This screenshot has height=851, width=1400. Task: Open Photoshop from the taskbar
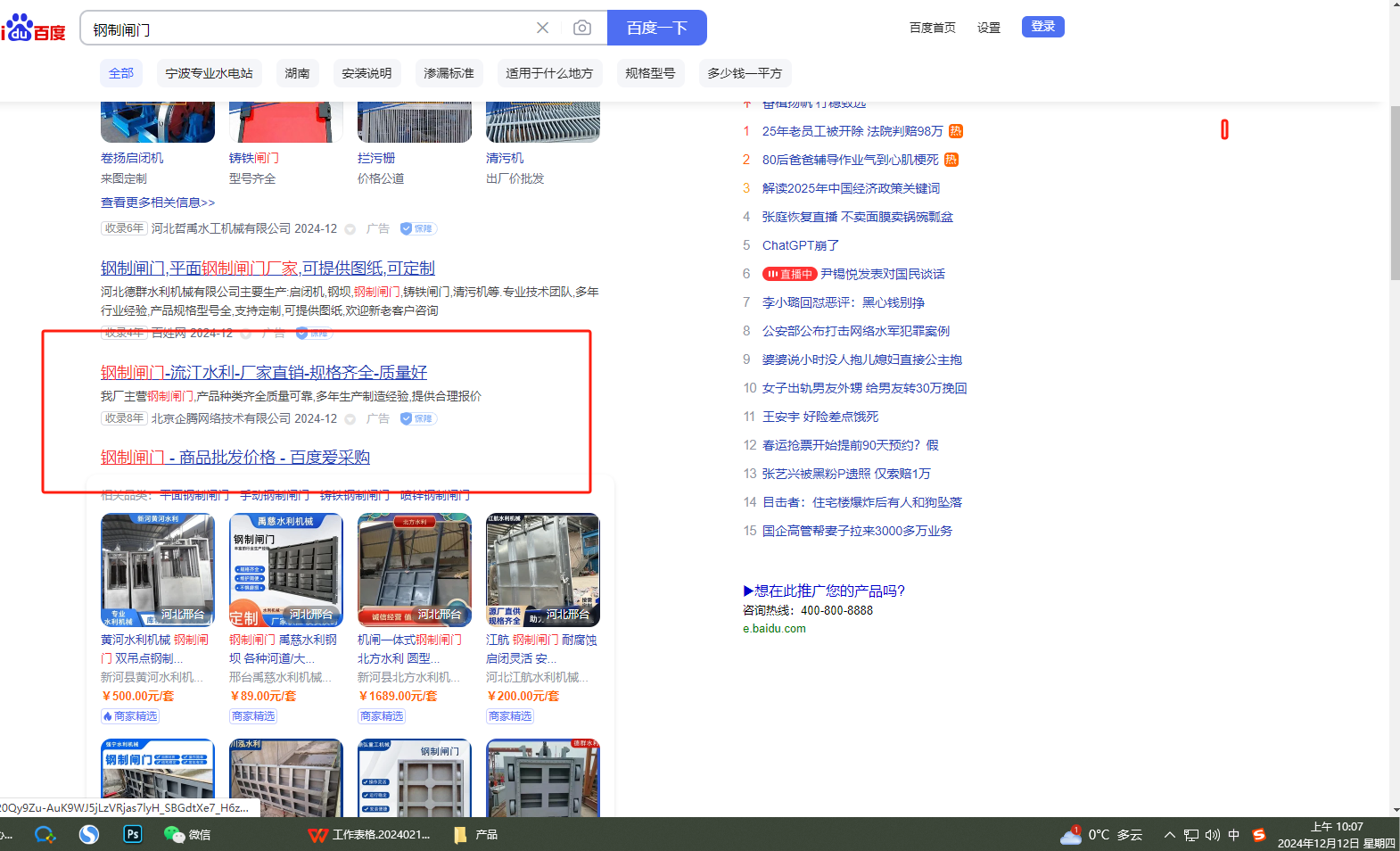pos(133,835)
